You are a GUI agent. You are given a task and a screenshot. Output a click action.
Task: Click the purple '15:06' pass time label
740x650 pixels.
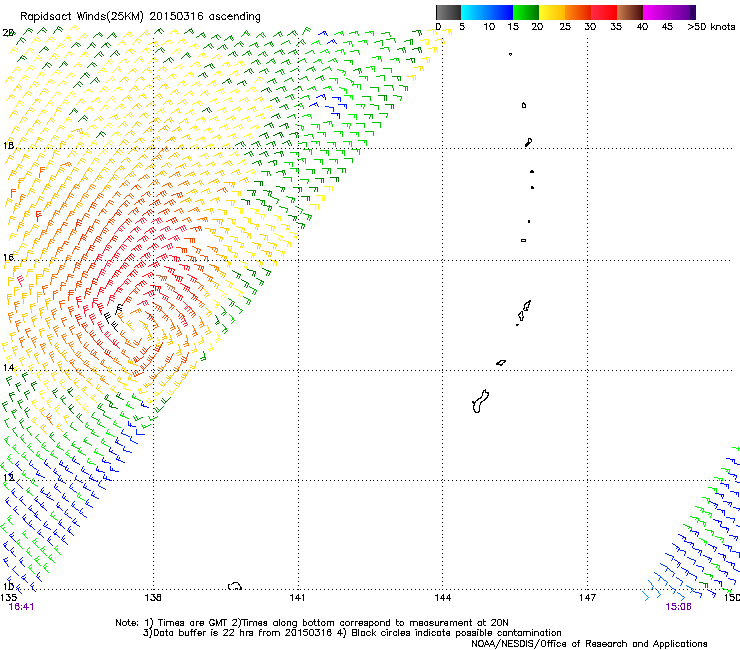[678, 607]
